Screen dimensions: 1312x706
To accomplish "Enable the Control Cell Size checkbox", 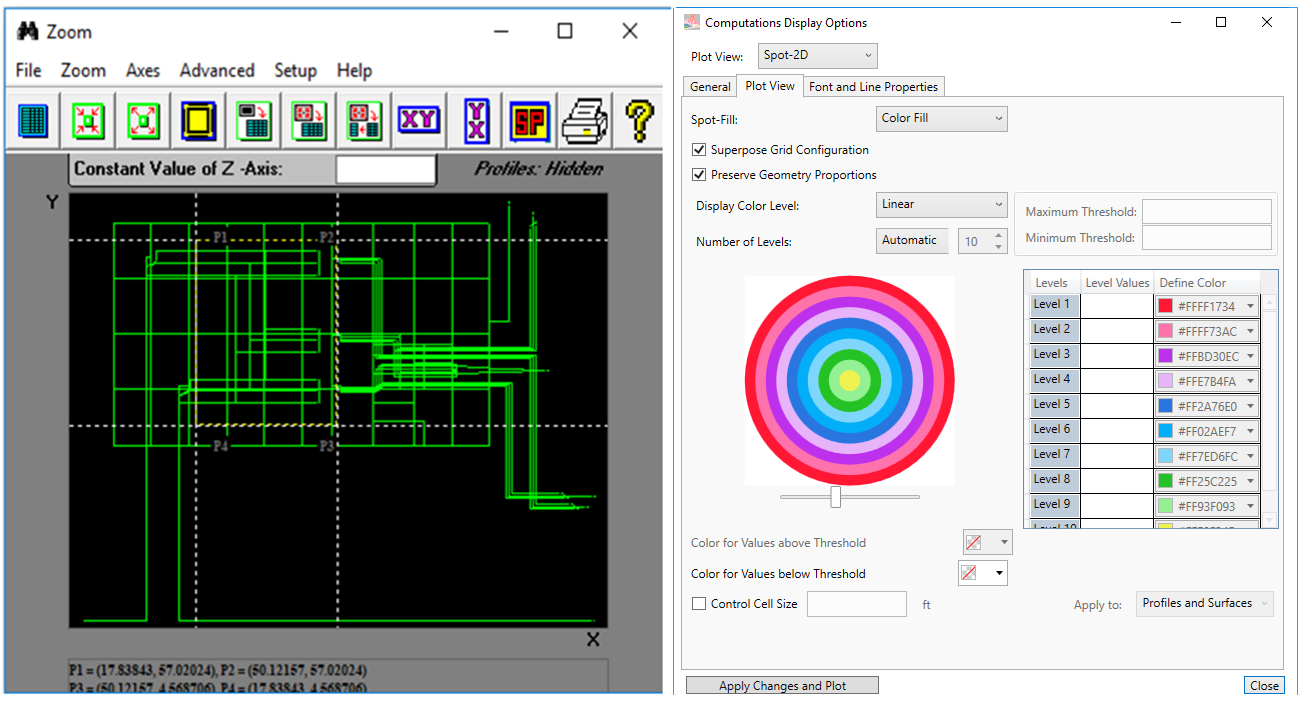I will tap(699, 604).
